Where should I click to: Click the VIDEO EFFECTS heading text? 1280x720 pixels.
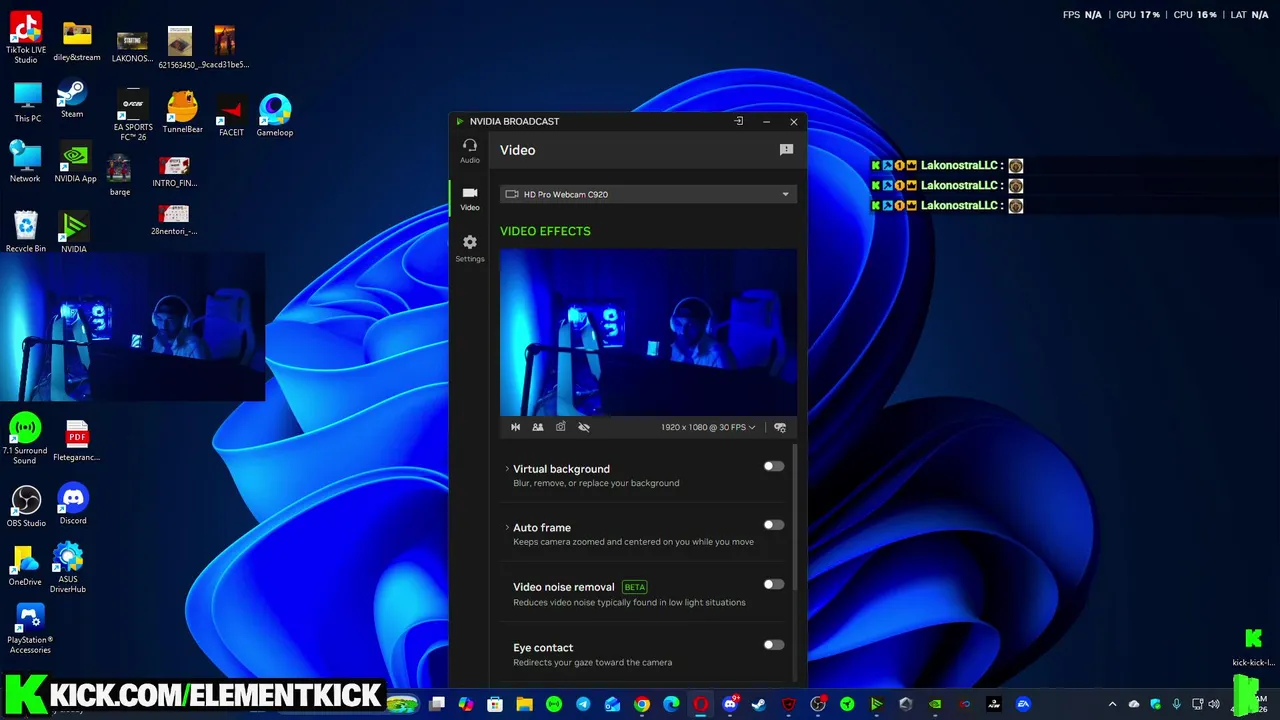pyautogui.click(x=545, y=231)
